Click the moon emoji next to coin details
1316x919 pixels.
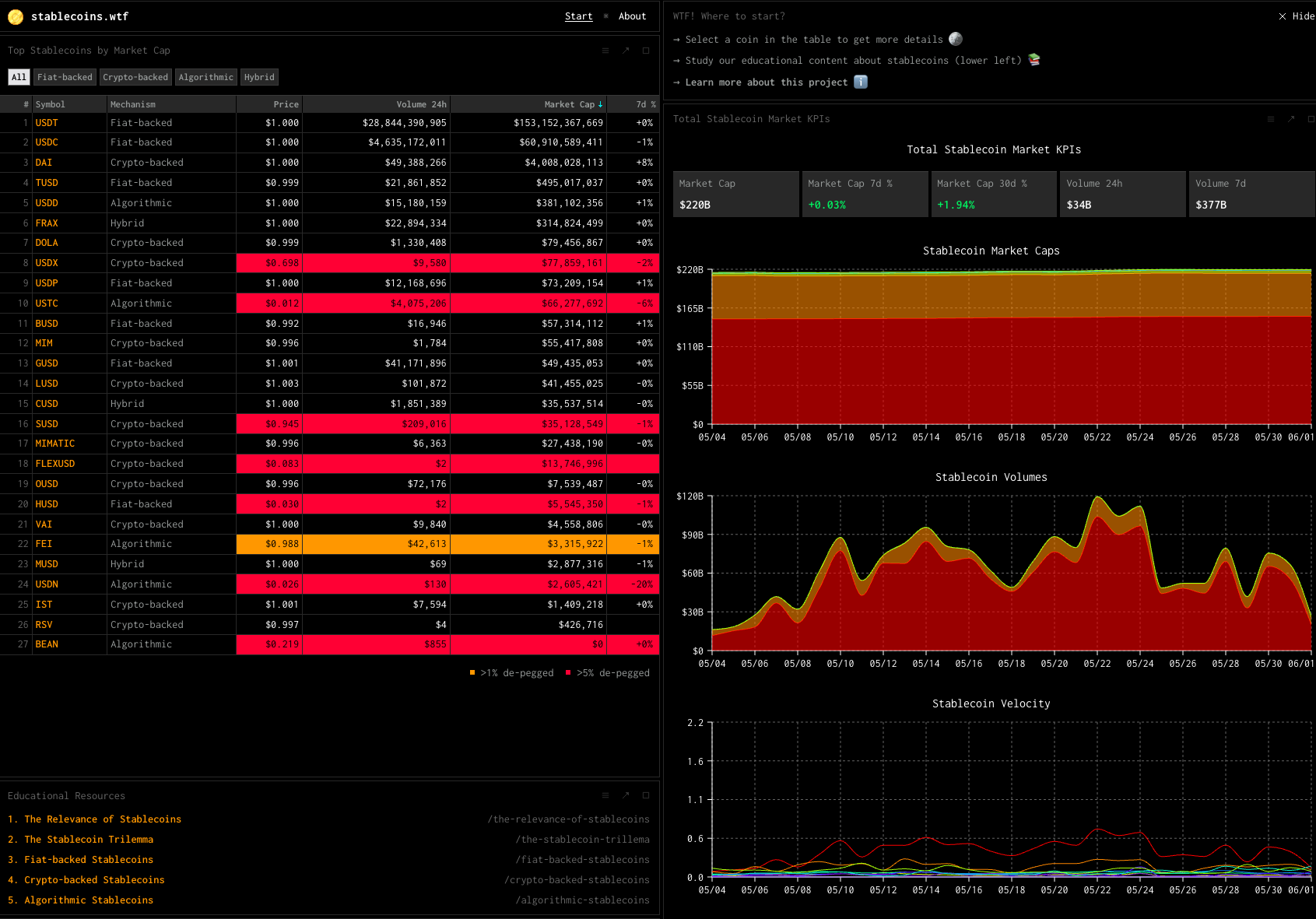(956, 39)
